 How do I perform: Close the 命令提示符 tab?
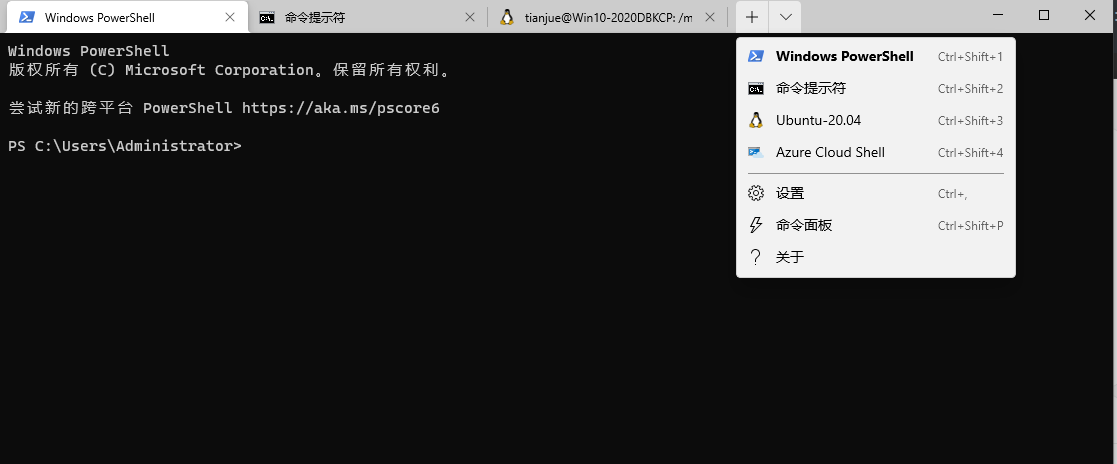(469, 17)
